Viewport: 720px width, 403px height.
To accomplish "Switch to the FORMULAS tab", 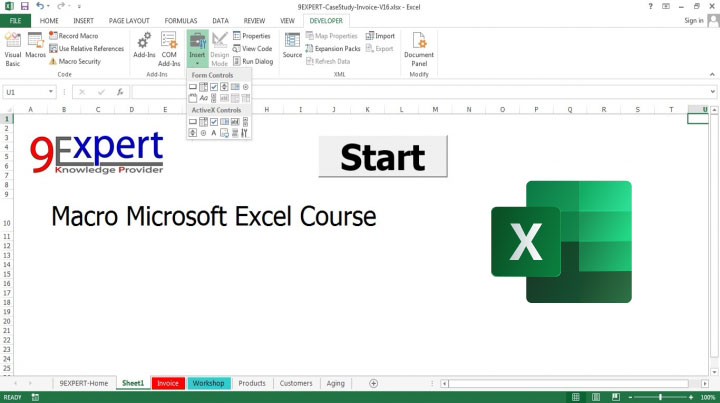I will (x=181, y=21).
